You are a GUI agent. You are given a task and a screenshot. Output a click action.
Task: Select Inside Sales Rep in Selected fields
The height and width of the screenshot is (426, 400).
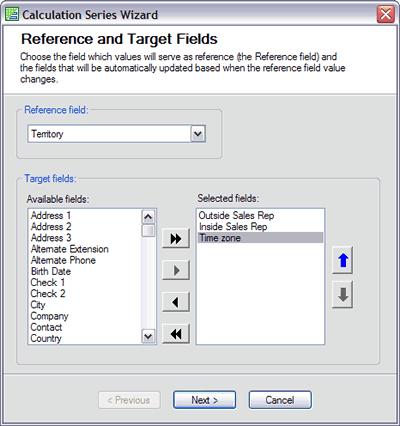[x=233, y=227]
